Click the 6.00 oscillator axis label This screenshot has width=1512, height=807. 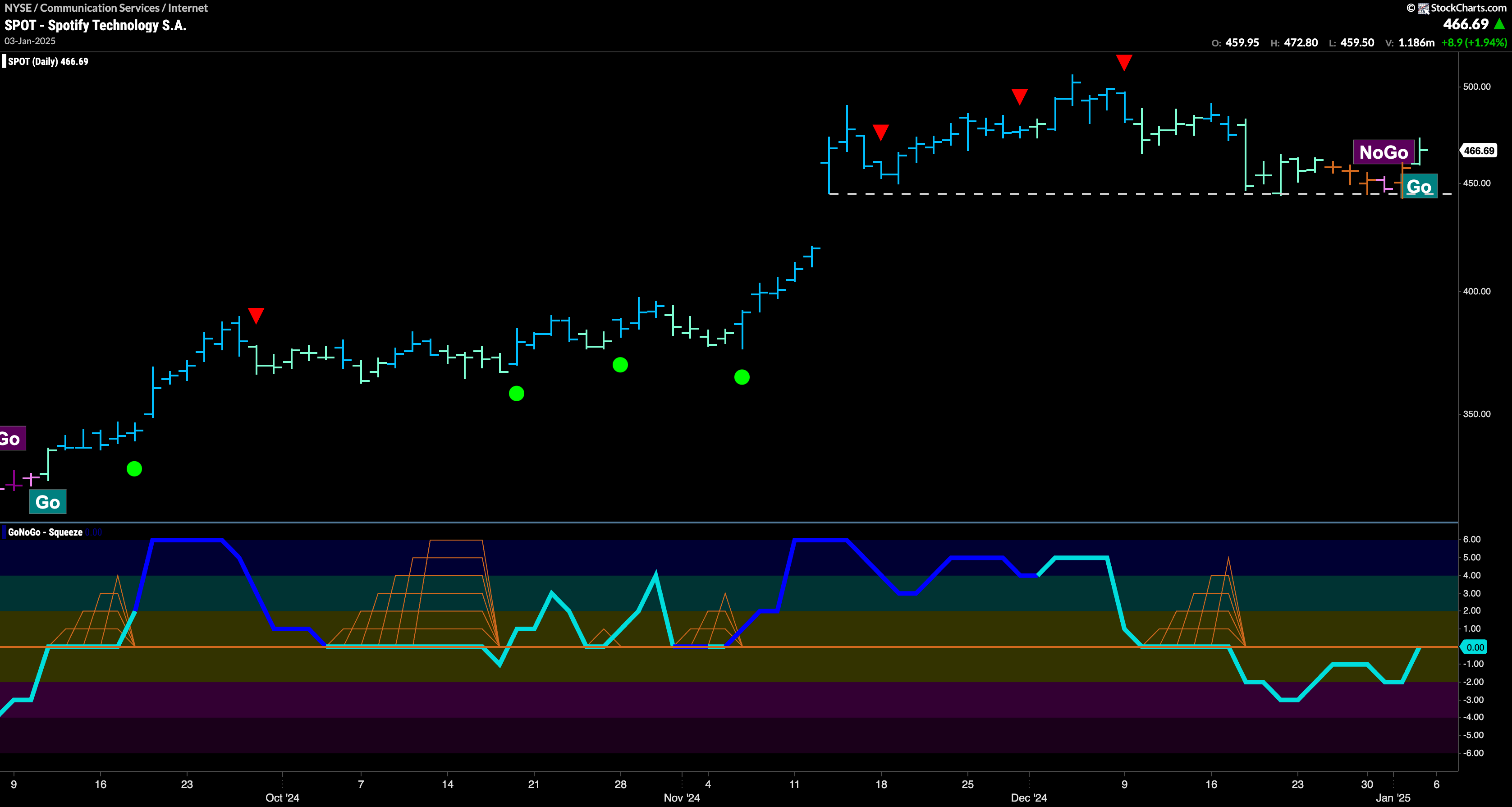coord(1471,539)
